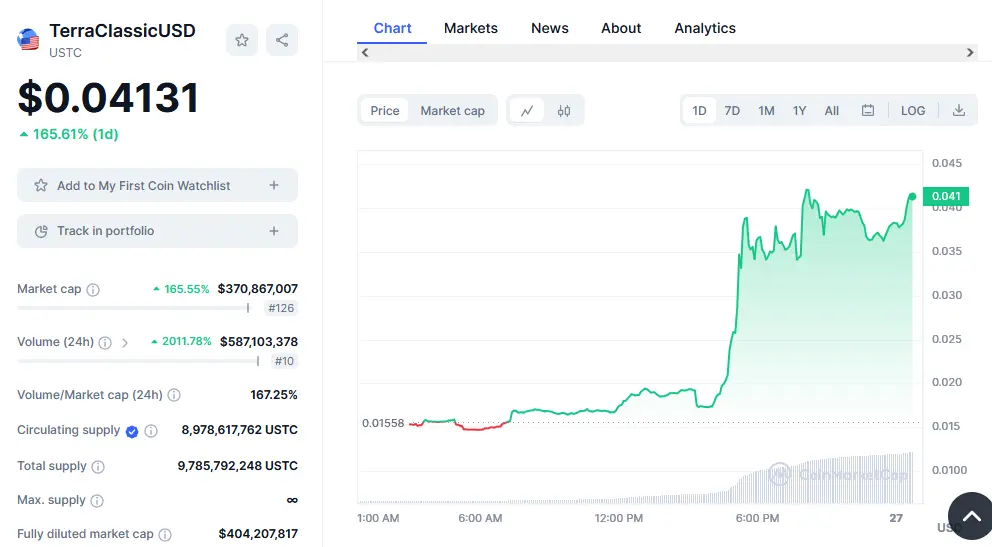Screen dimensions: 992x547
Task: Select the 7D time range
Action: [x=732, y=111]
